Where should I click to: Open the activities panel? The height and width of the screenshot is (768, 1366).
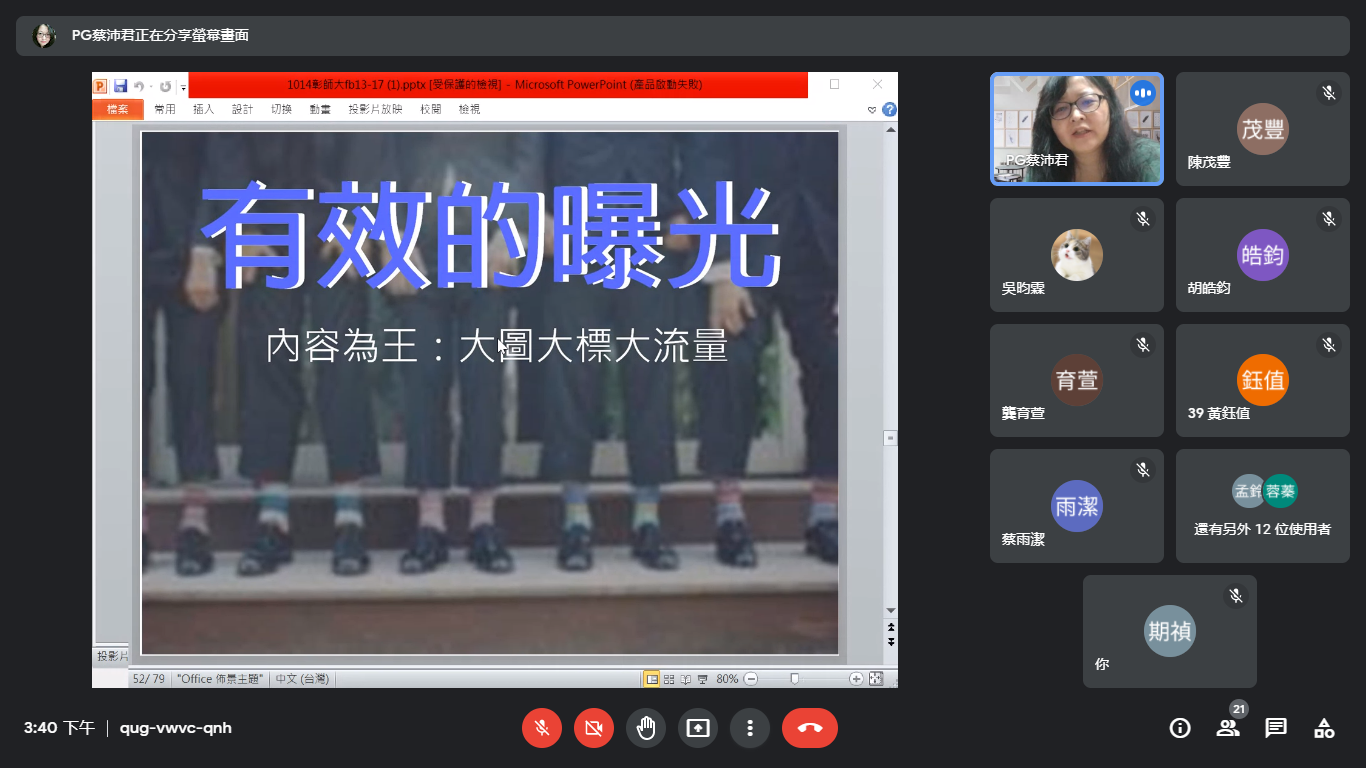click(x=1324, y=728)
